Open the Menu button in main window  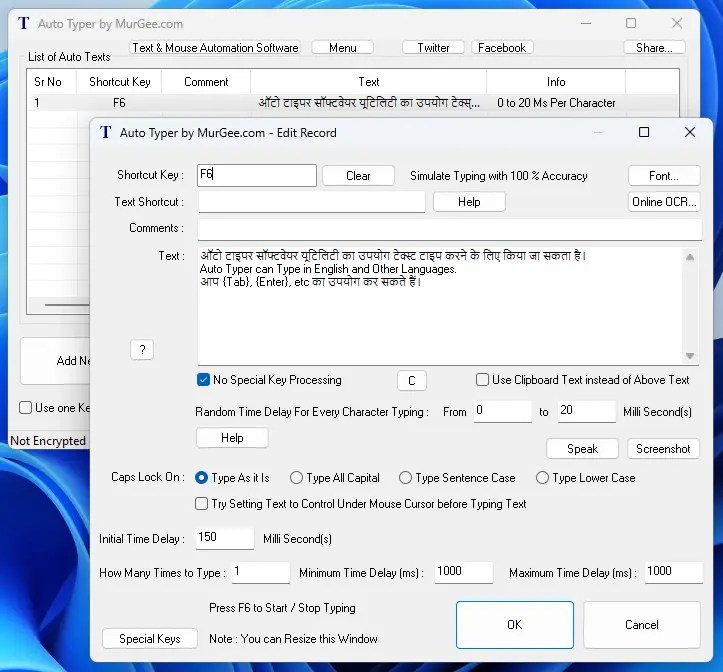pos(343,48)
